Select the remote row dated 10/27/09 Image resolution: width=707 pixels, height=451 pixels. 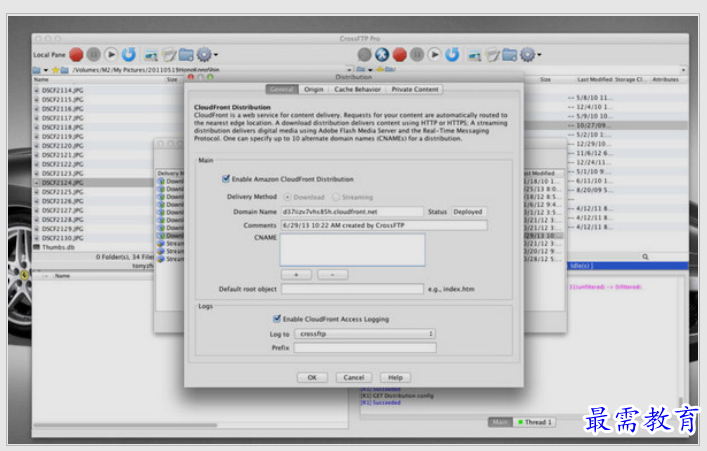(606, 125)
